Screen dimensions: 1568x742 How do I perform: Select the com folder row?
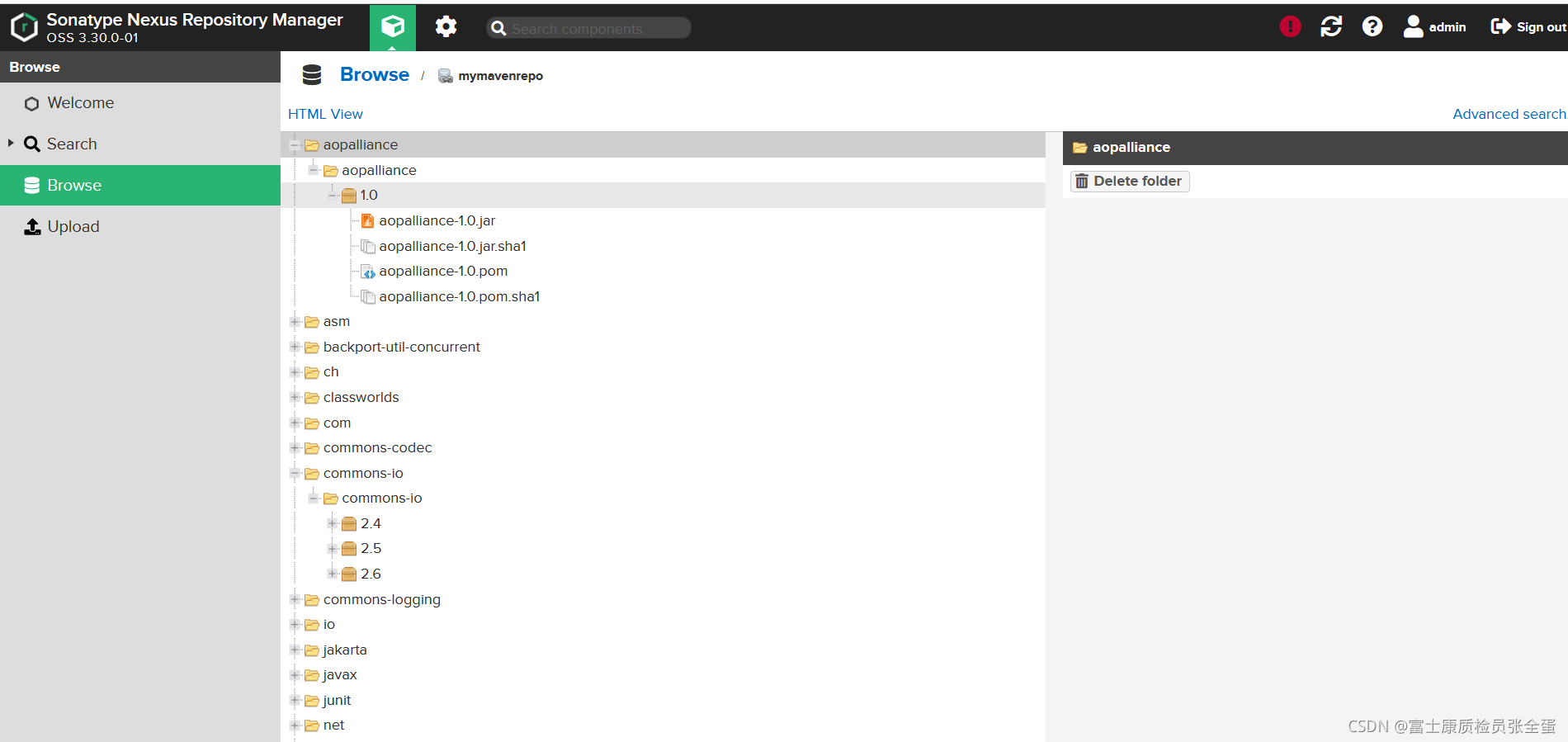click(x=663, y=423)
